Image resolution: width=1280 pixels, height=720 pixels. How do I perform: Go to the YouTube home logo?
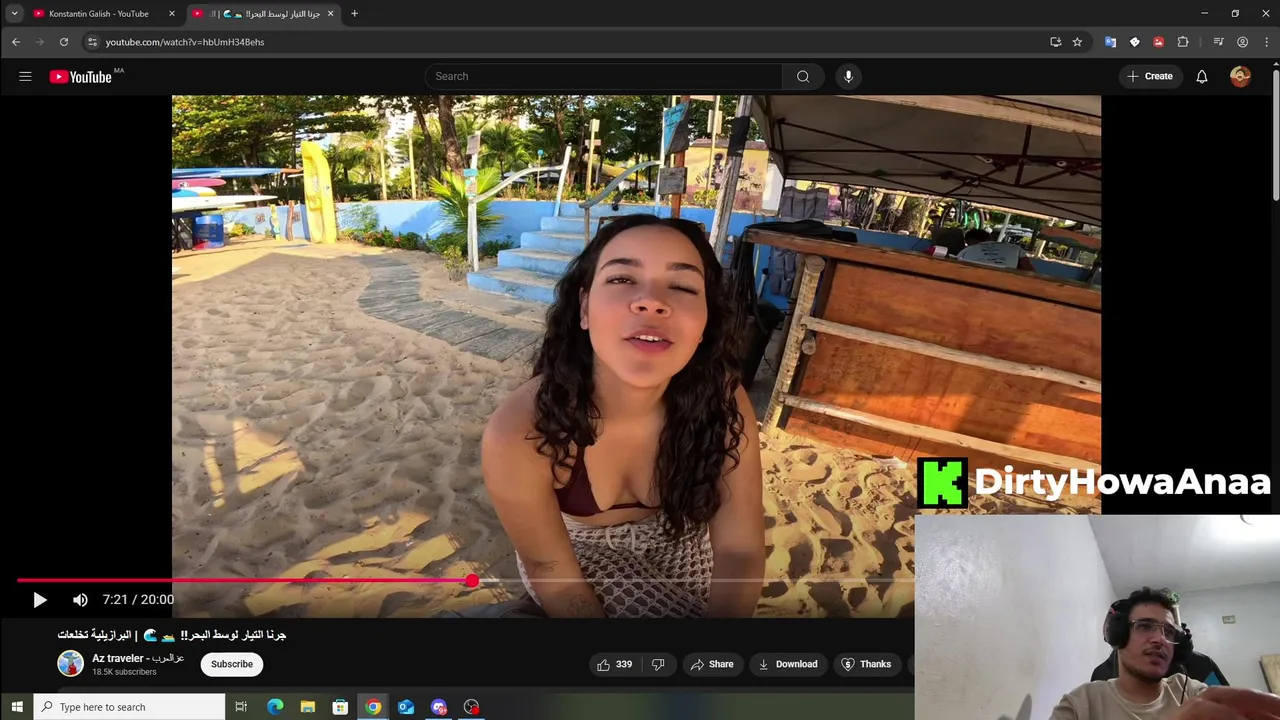[81, 77]
